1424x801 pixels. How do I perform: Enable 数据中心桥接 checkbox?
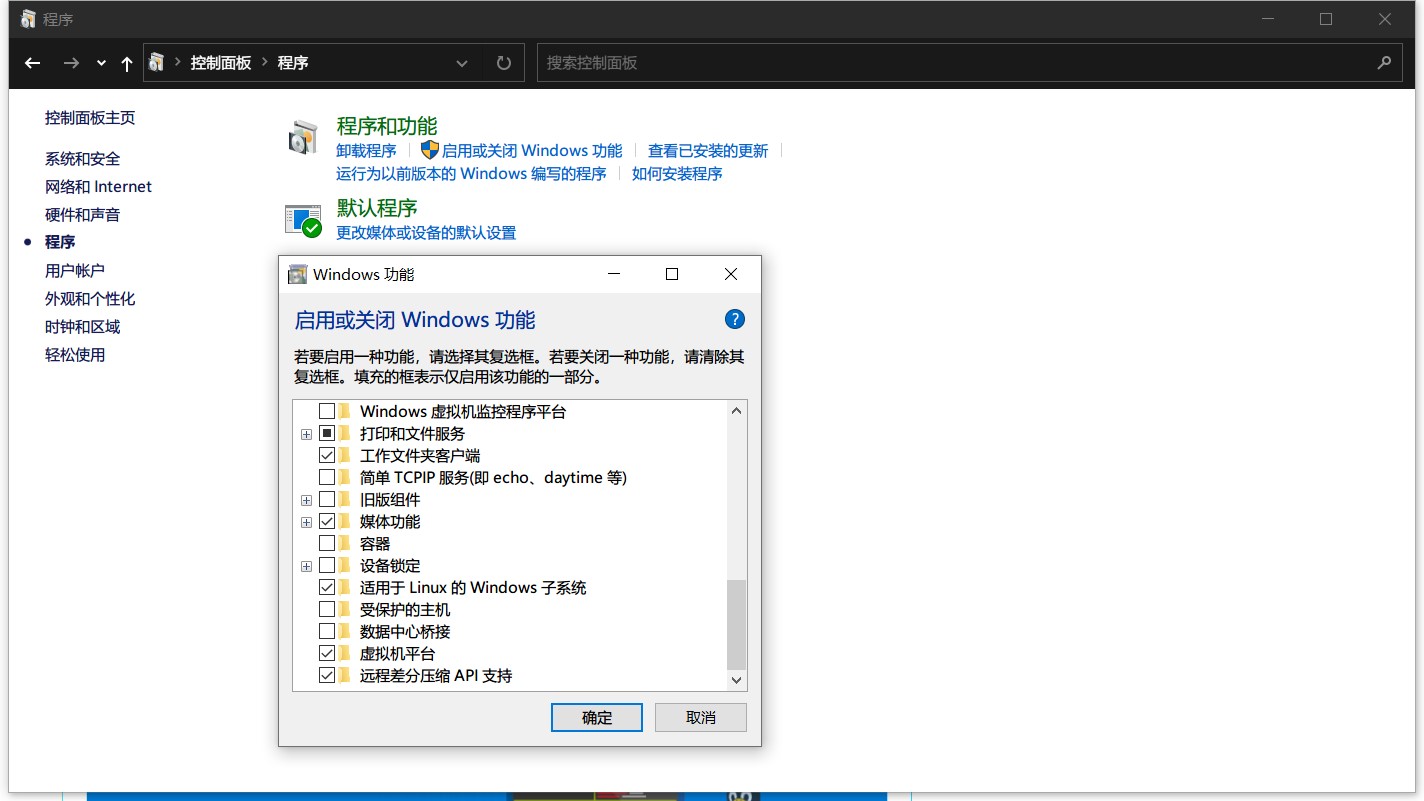(x=327, y=631)
